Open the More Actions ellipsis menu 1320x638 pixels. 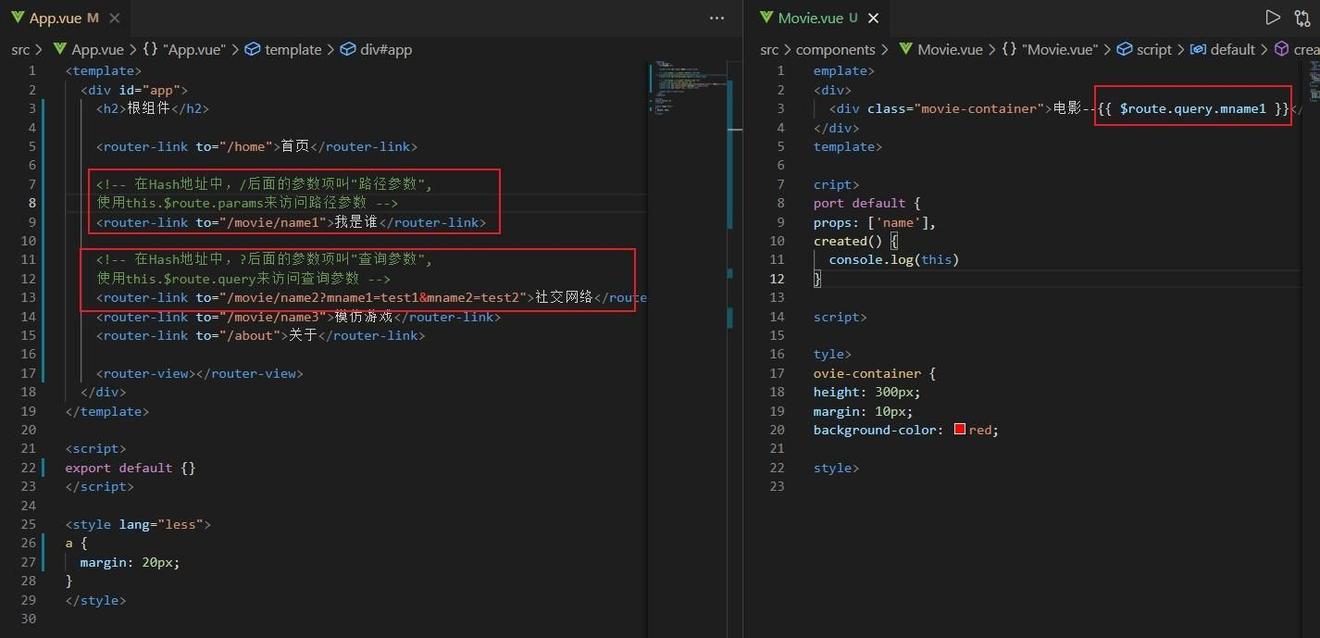(x=717, y=18)
